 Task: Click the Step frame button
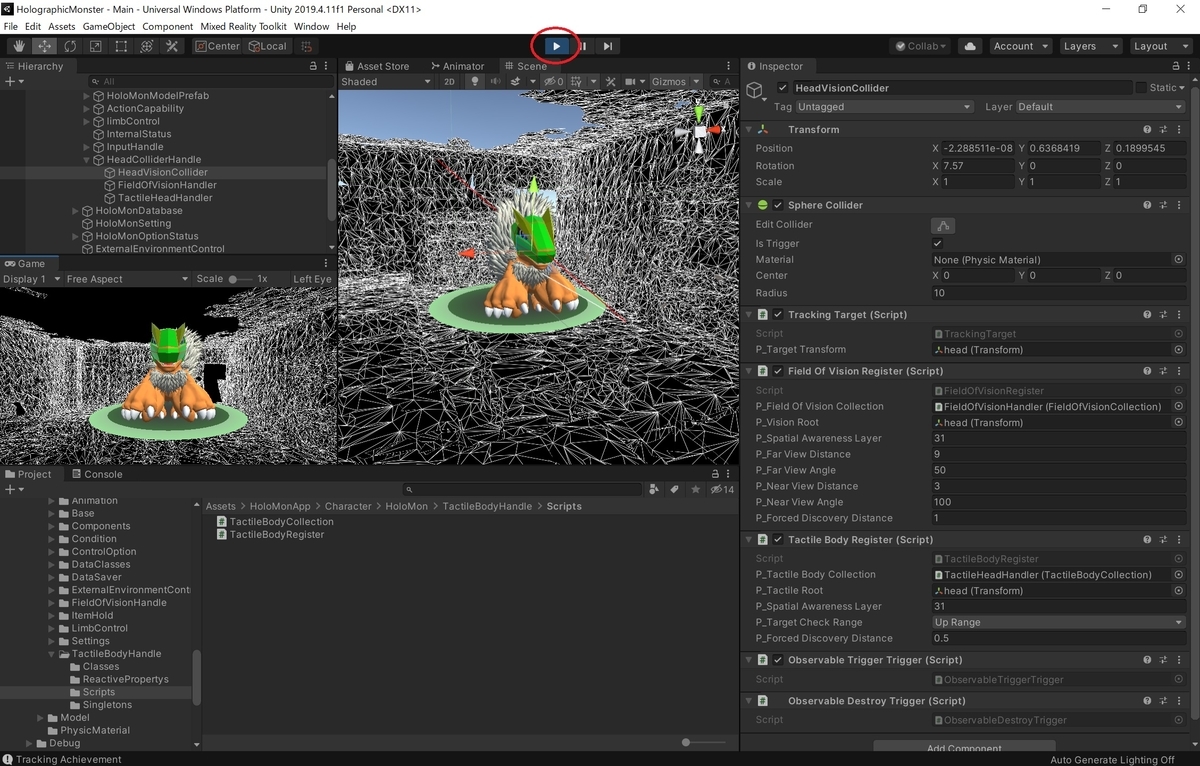coord(608,46)
